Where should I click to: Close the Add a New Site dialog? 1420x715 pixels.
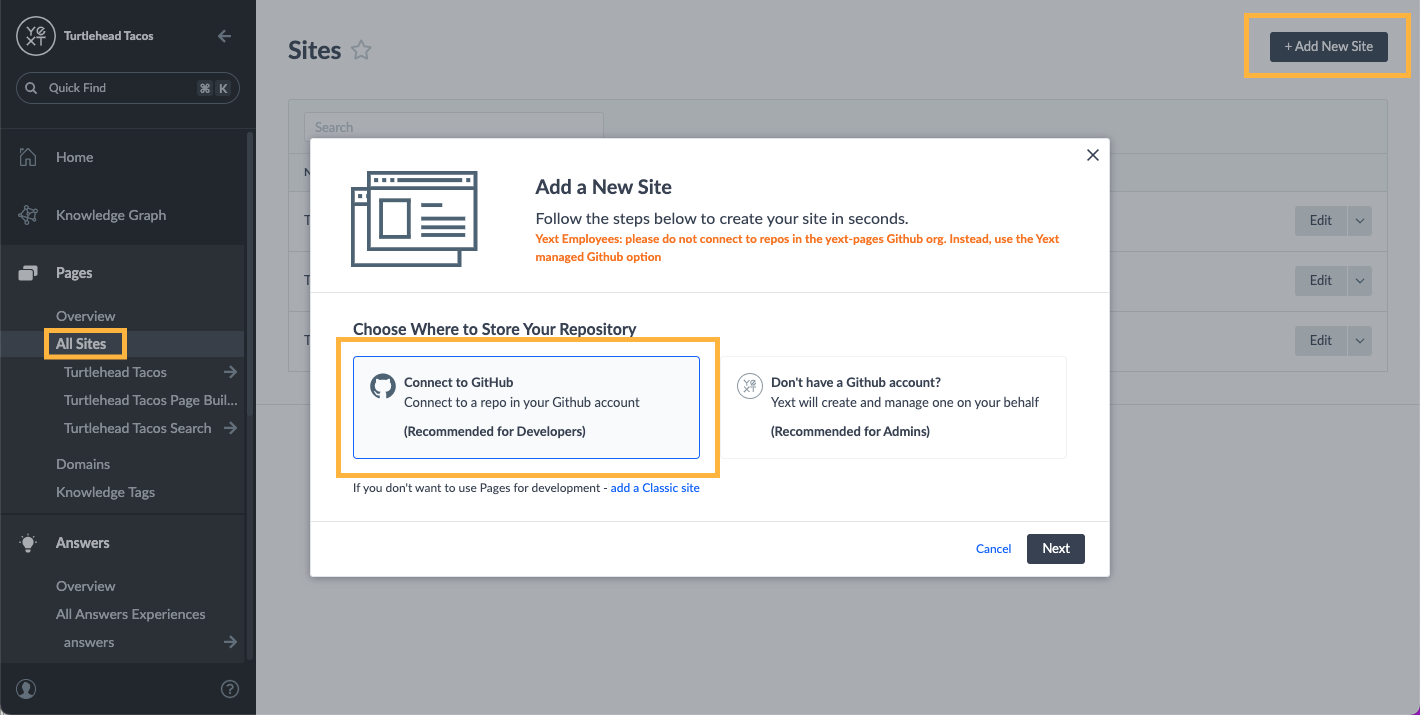point(1092,155)
